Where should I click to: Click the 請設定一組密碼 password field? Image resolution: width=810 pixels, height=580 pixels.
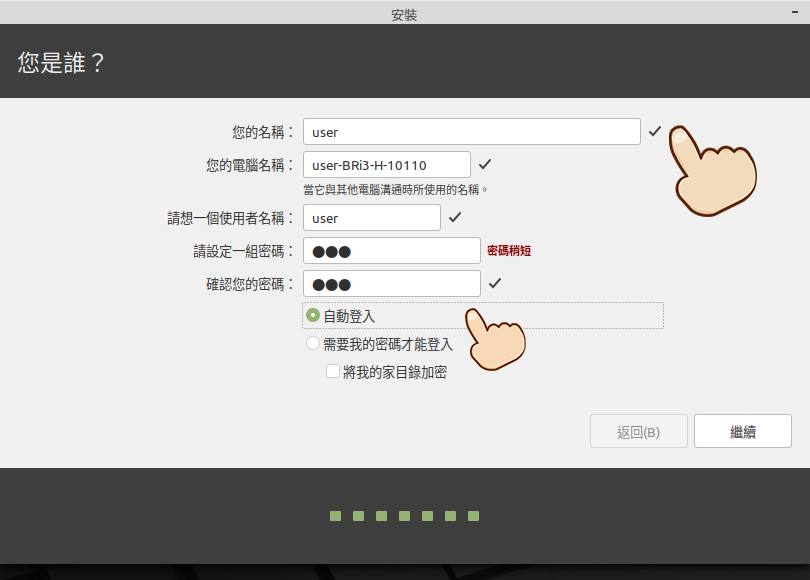coord(392,251)
